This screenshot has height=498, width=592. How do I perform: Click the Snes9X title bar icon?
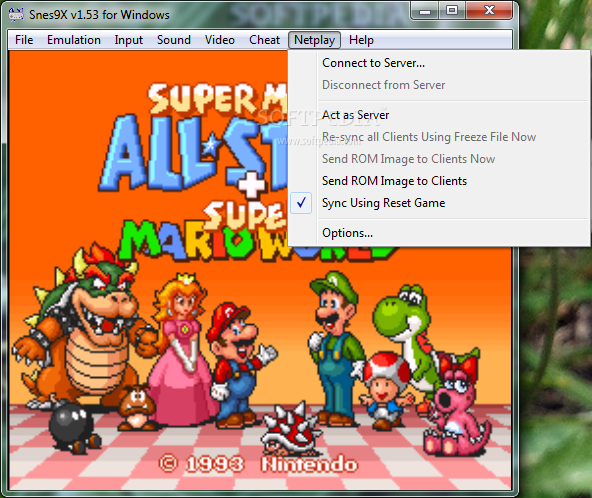[15, 14]
